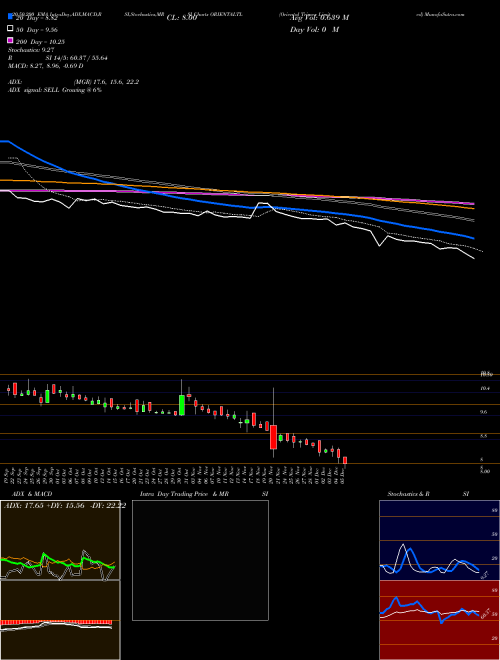This screenshot has height=660, width=500.
Task: Click the empty Intra Day Trading Price panel
Action: pos(200,560)
